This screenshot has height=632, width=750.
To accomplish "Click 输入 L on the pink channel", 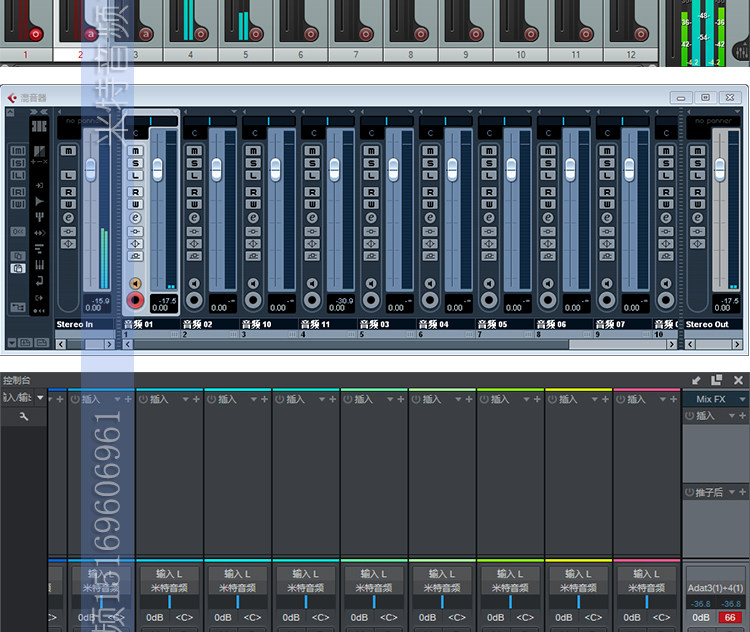I will [x=646, y=574].
